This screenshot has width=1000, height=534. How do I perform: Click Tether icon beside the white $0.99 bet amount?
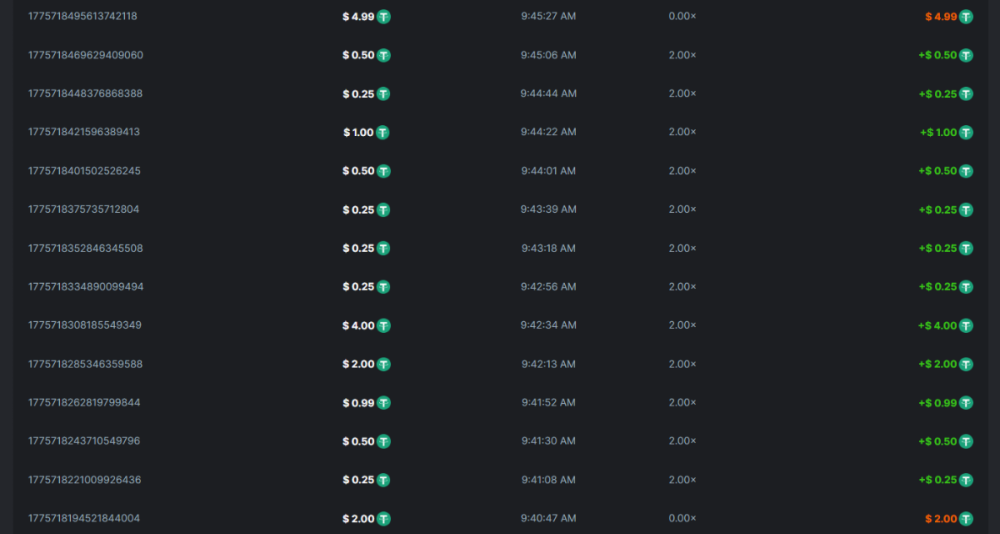(383, 403)
